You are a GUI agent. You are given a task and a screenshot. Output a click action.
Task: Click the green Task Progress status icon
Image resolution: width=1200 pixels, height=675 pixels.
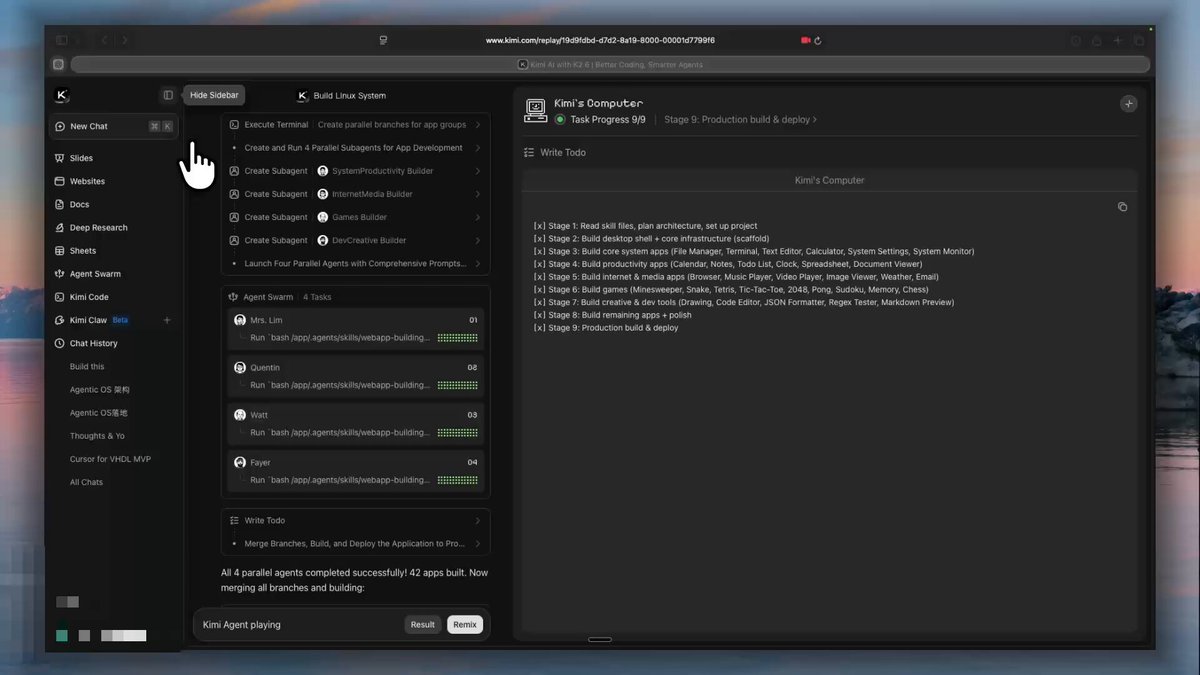[560, 119]
